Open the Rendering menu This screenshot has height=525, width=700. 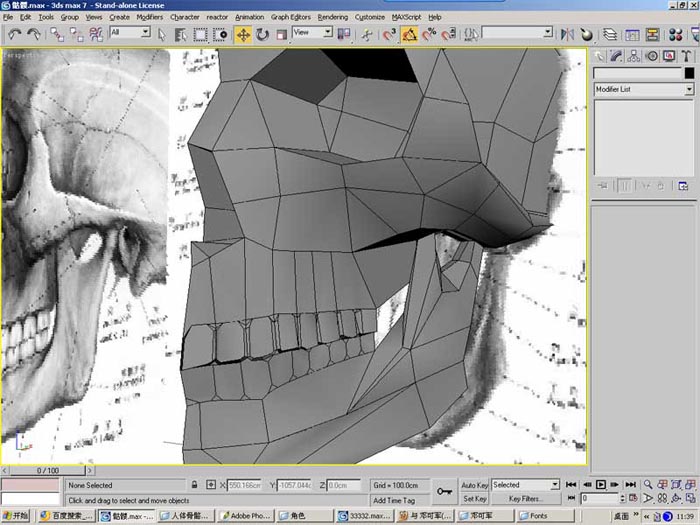tap(333, 17)
